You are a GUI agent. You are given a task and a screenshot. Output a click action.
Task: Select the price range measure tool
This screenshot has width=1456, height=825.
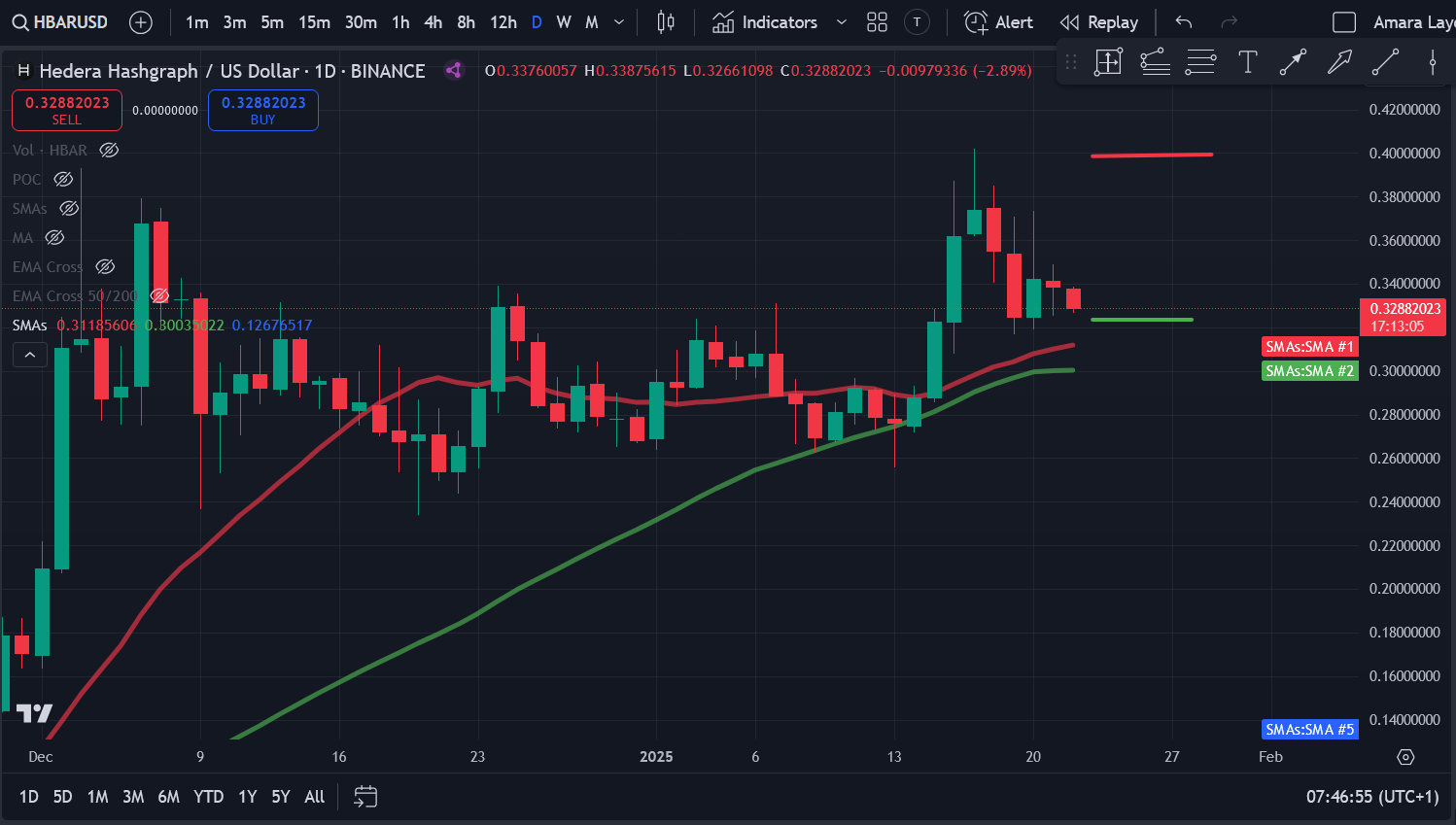click(1108, 62)
